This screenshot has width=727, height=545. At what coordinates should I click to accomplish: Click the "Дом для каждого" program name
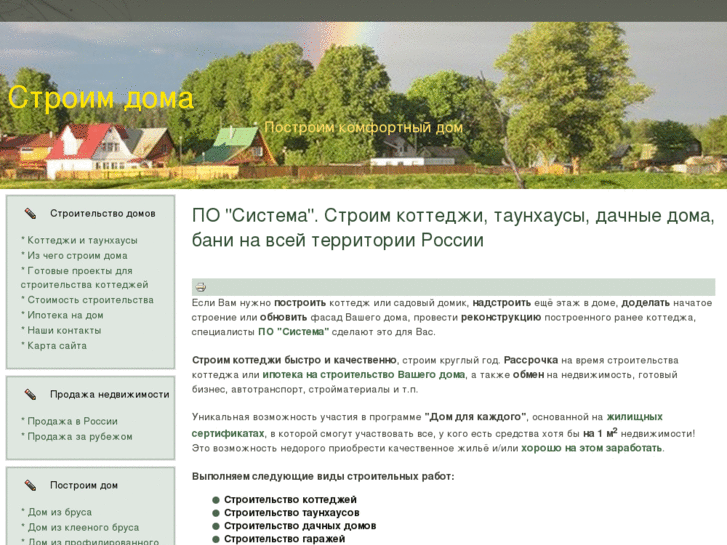[x=475, y=417]
